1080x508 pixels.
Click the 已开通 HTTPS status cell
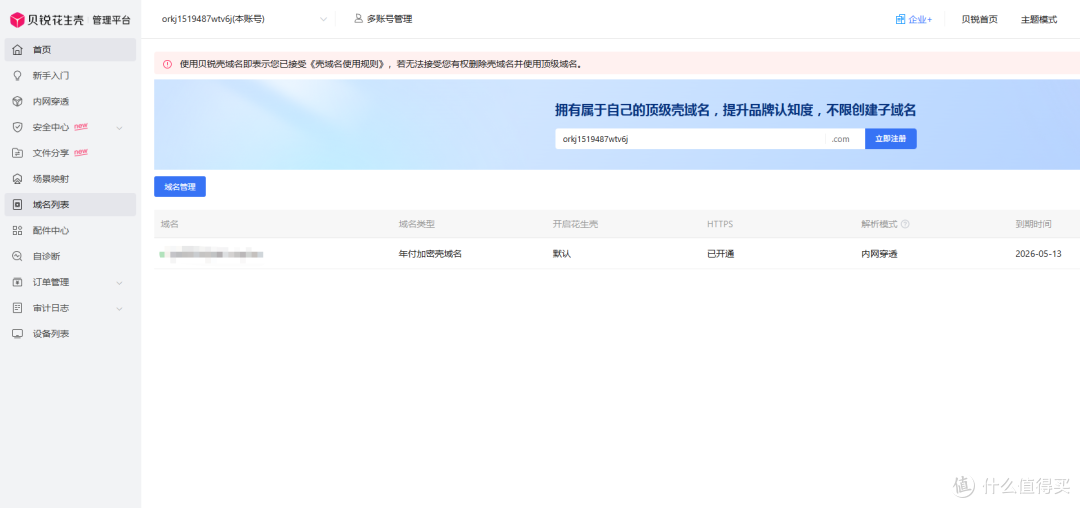pos(720,254)
